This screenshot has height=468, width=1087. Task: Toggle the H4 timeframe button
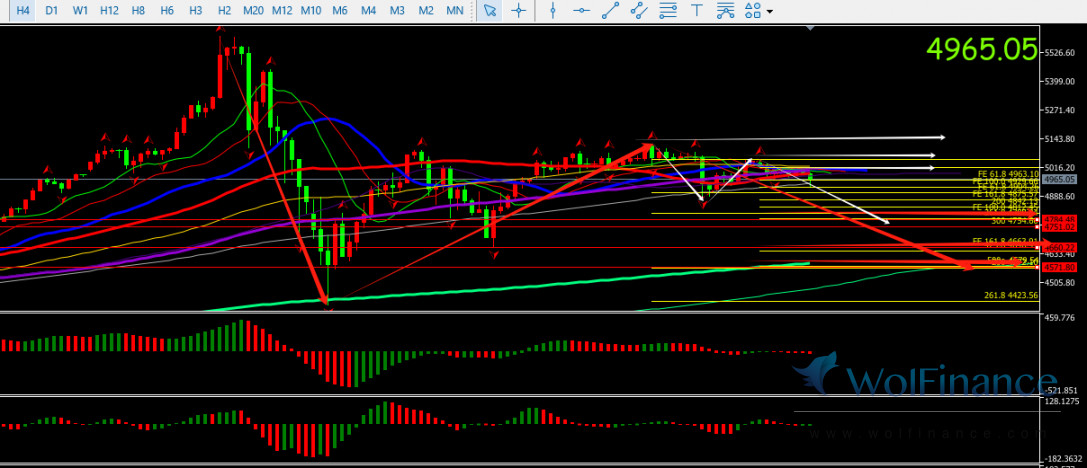click(x=22, y=10)
